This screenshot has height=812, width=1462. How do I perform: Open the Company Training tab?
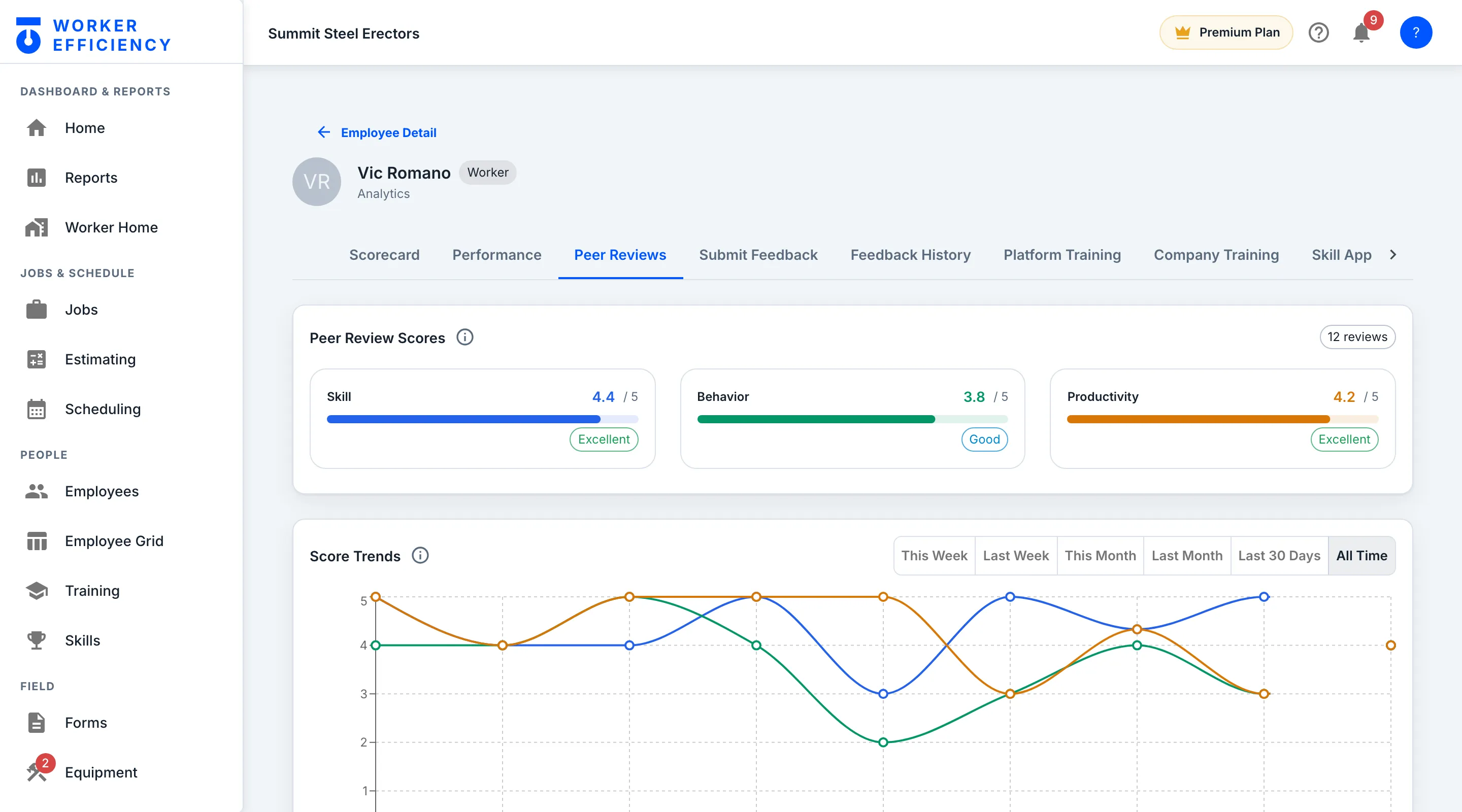1216,255
